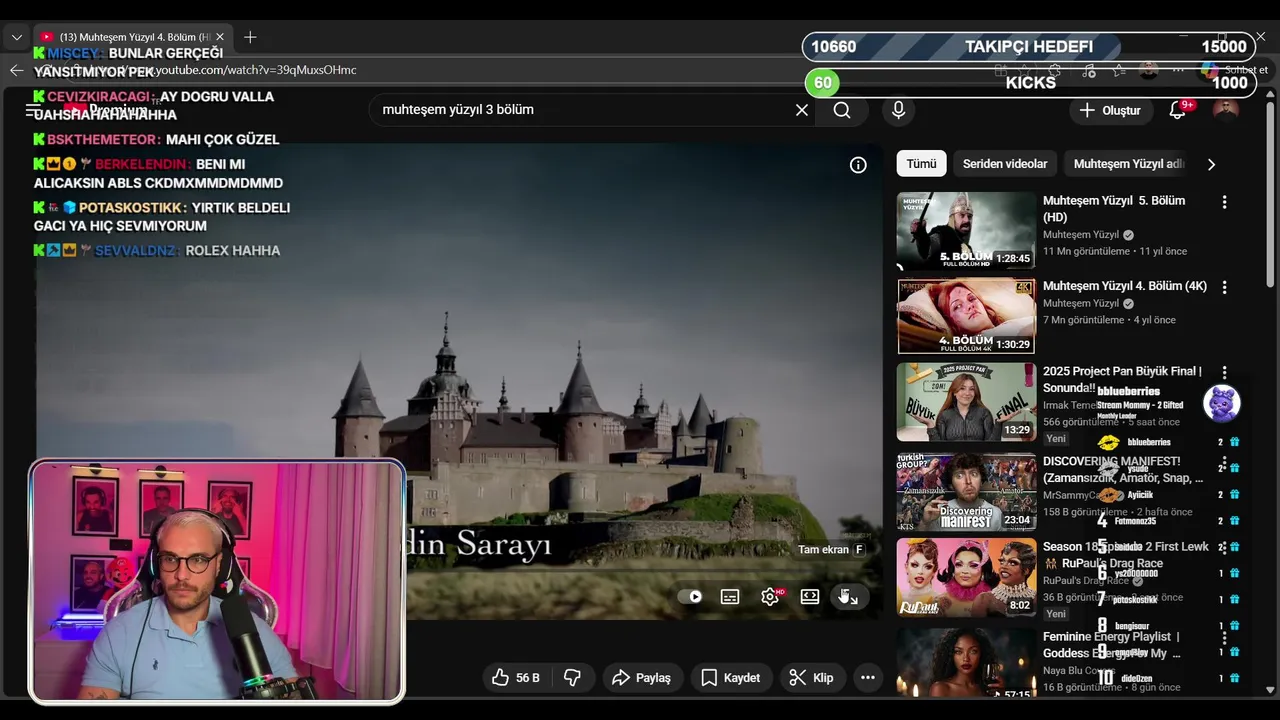Start voice search with the microphone
The height and width of the screenshot is (720, 1280).
coord(898,110)
